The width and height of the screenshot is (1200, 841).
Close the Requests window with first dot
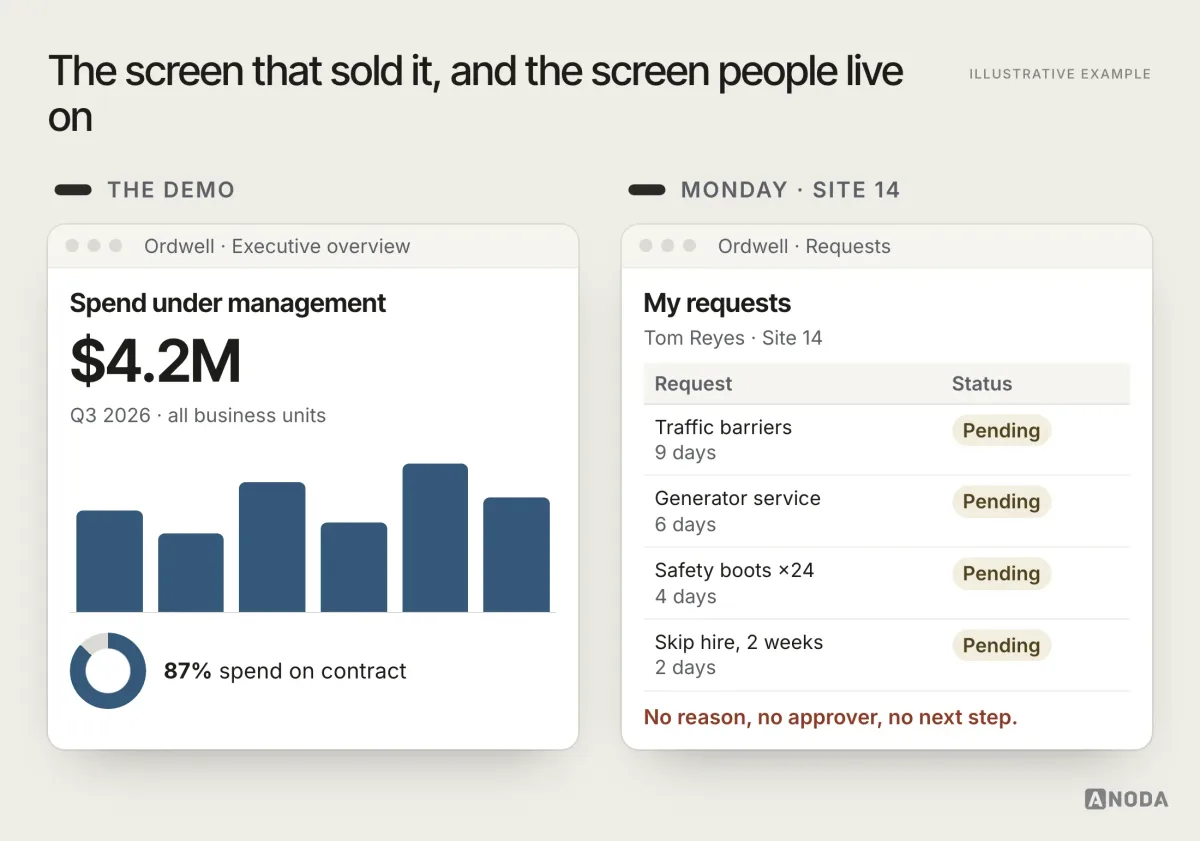(646, 246)
